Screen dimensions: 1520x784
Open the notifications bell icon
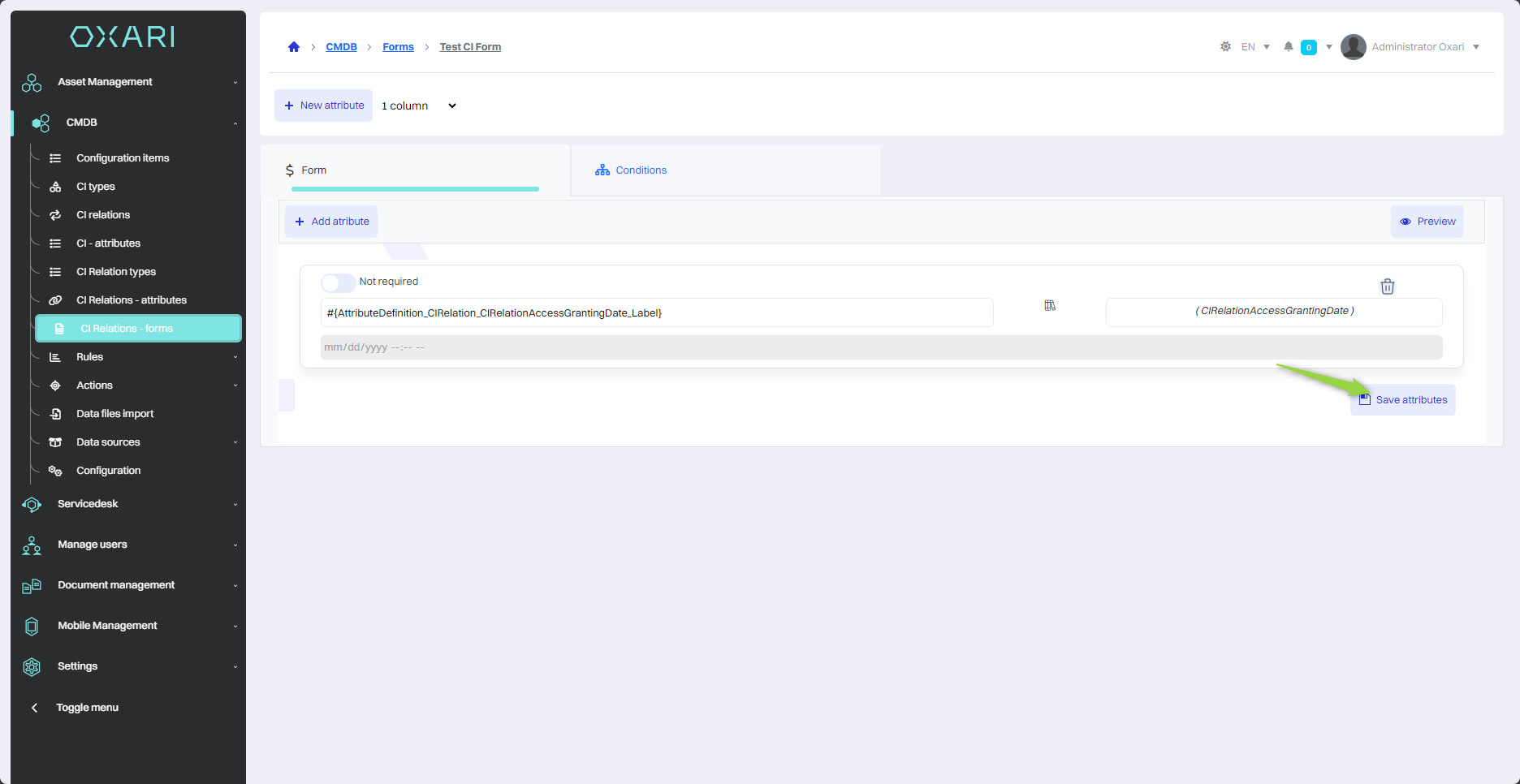coord(1288,47)
